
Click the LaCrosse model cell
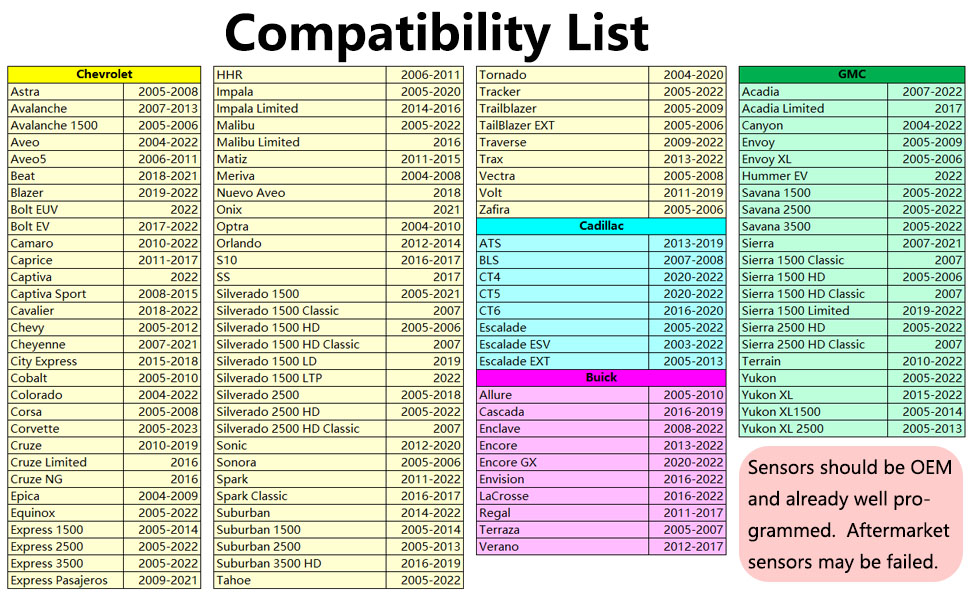563,496
